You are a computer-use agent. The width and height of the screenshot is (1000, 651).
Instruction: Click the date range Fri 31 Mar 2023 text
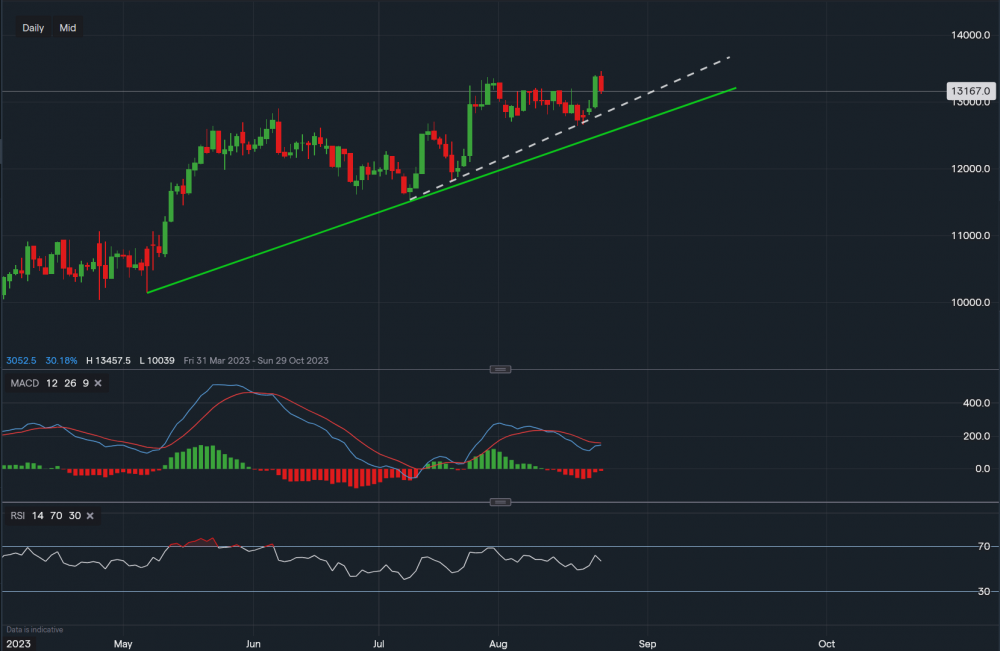pyautogui.click(x=200, y=361)
